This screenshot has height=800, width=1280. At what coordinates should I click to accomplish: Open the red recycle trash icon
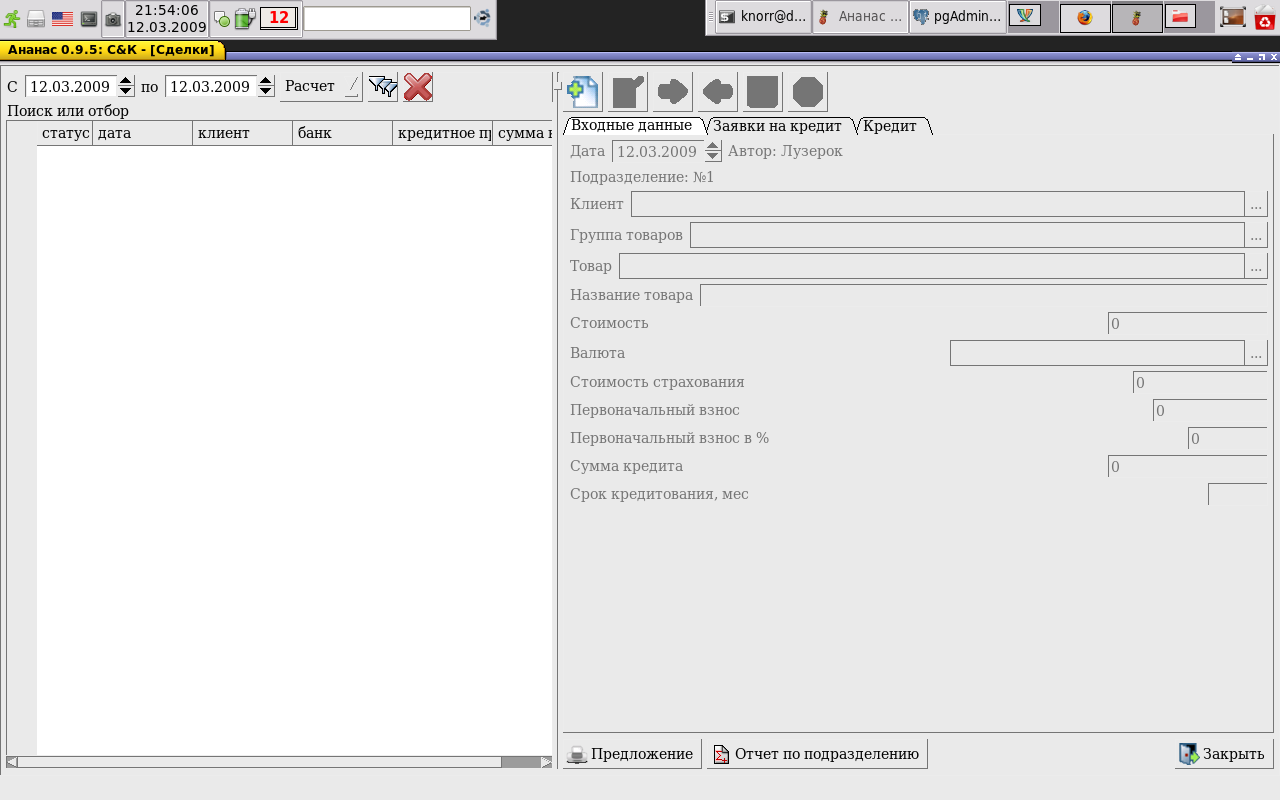point(1265,17)
